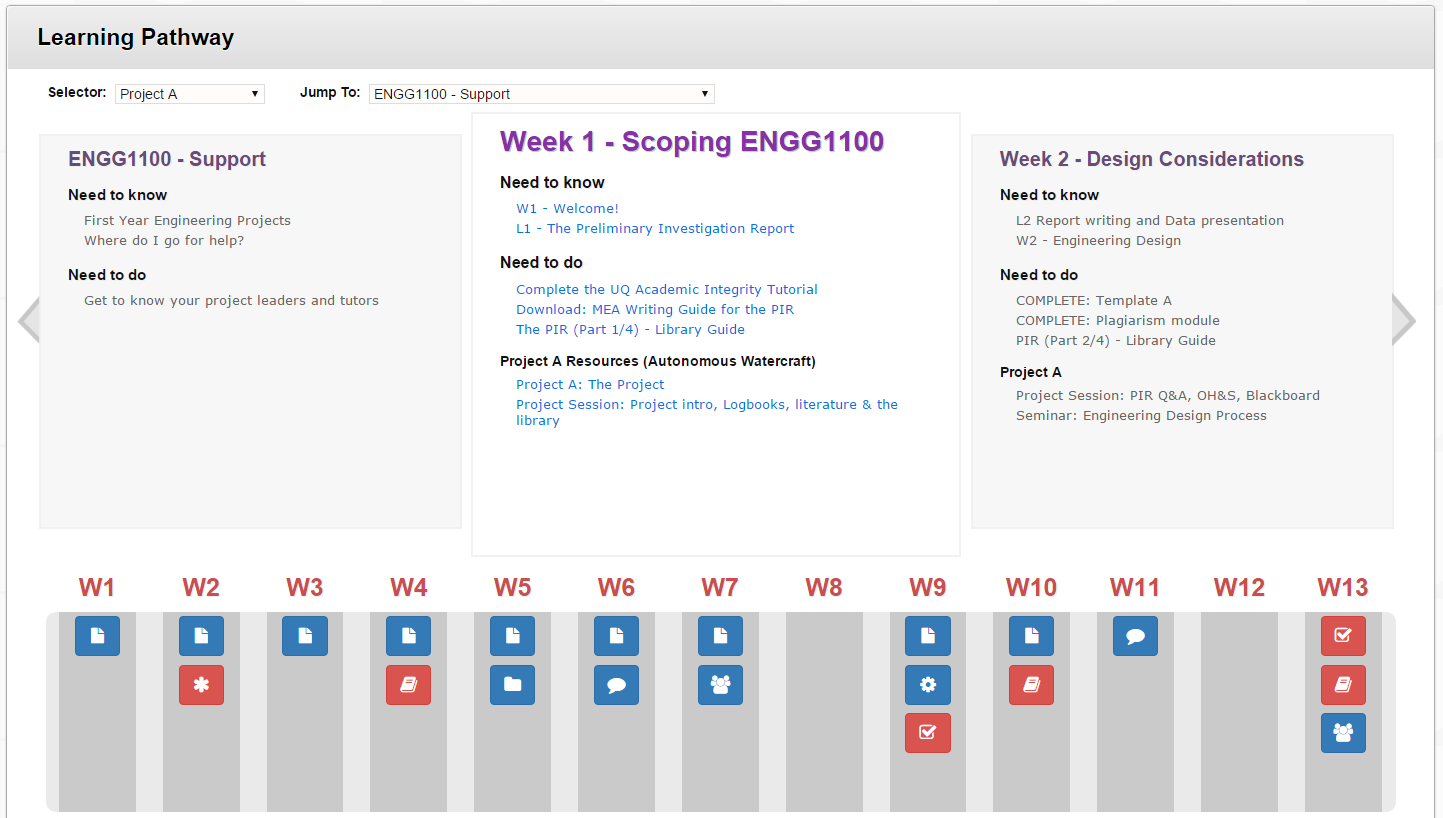
Task: Click Get to know your project leaders
Action: pos(231,301)
